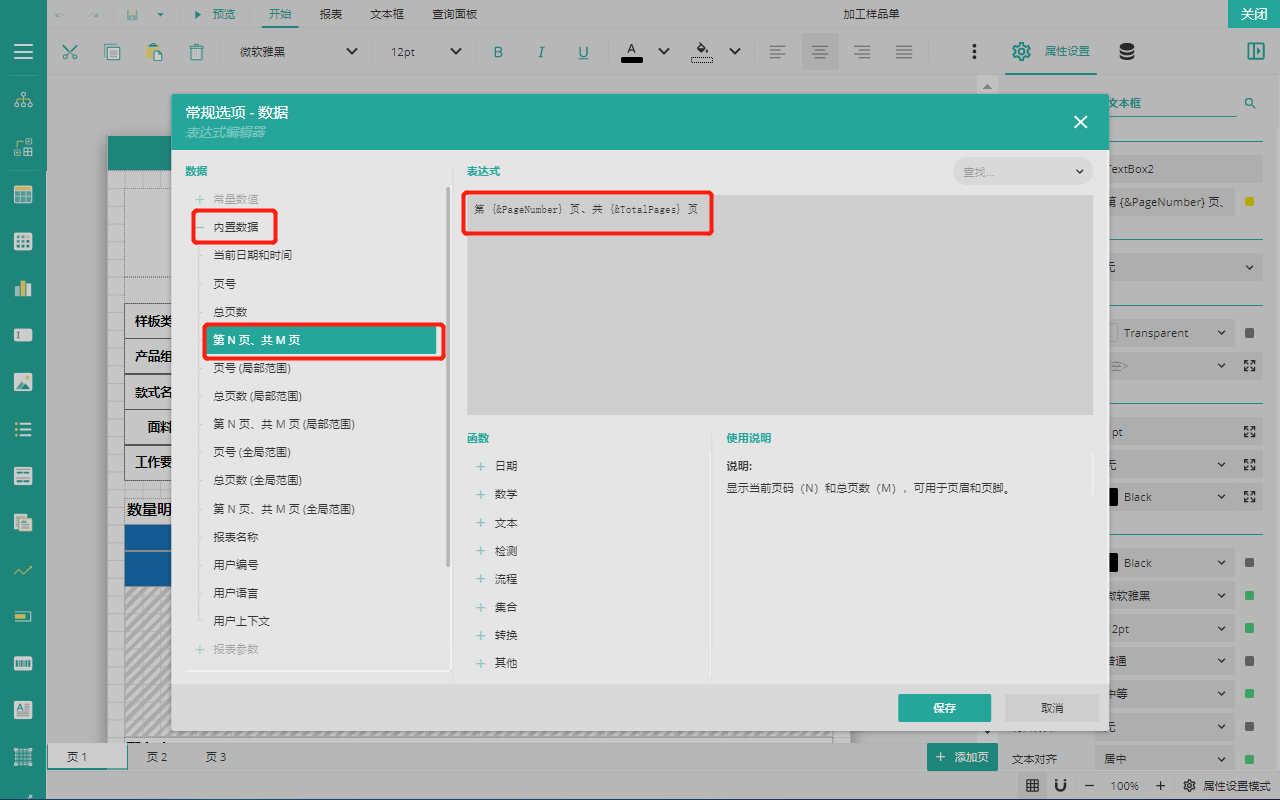Click the black font color swatch
The width and height of the screenshot is (1280, 800).
click(632, 52)
